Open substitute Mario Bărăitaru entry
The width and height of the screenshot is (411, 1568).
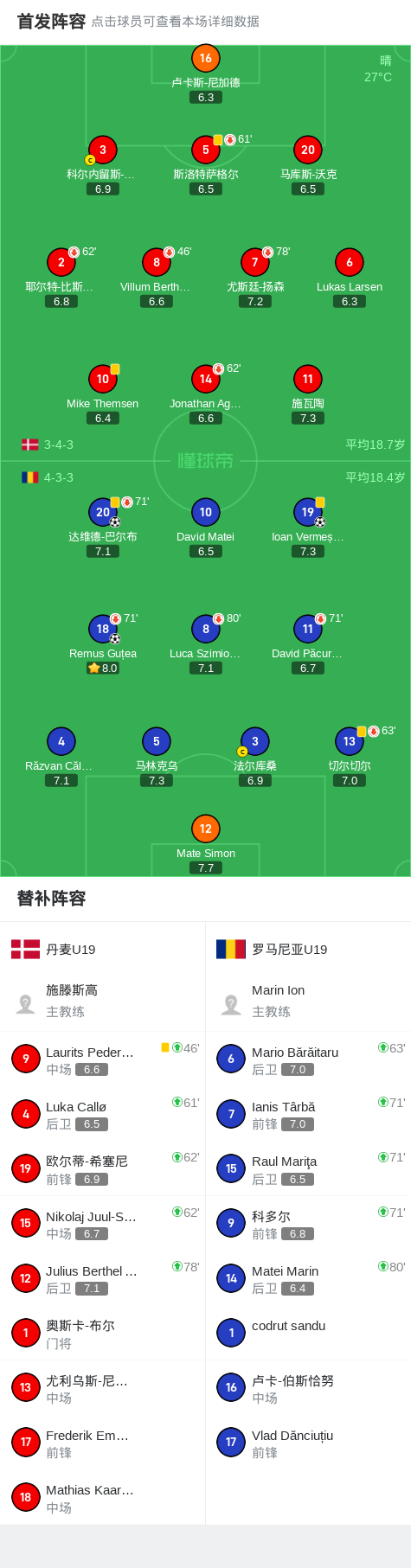coord(309,1059)
